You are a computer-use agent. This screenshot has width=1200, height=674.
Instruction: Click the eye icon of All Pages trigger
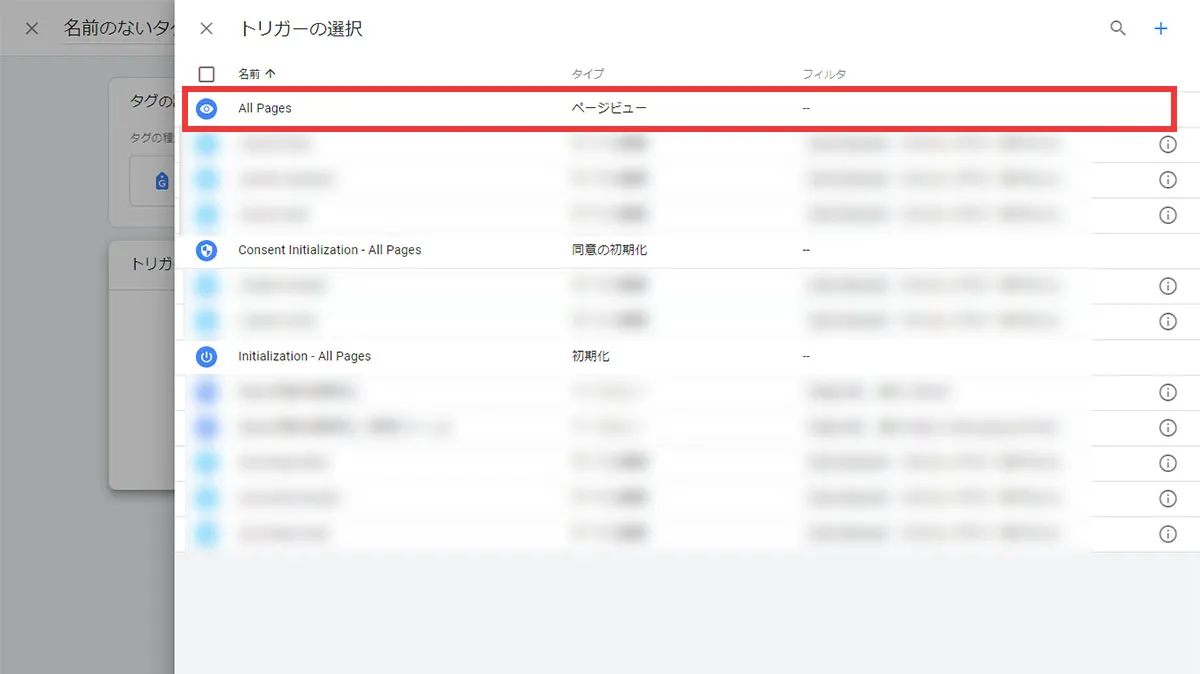point(207,109)
